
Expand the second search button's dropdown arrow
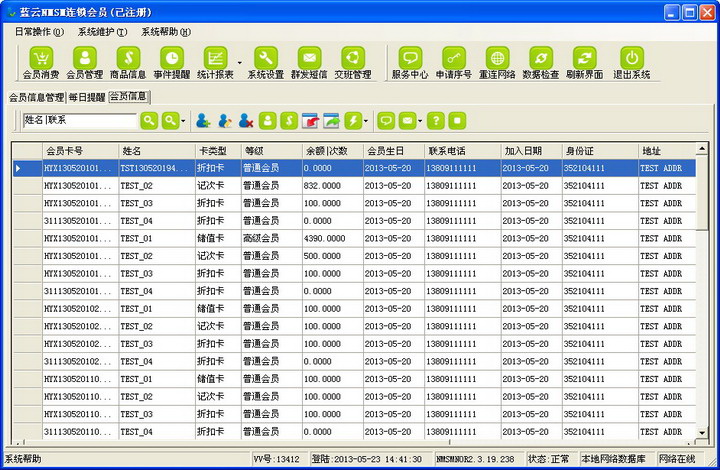(183, 121)
